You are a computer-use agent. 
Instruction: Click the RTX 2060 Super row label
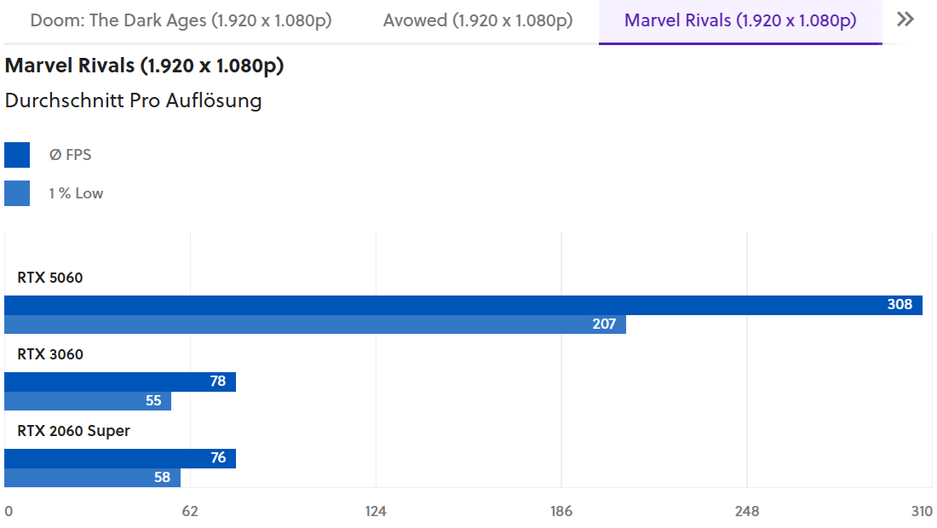pos(74,431)
